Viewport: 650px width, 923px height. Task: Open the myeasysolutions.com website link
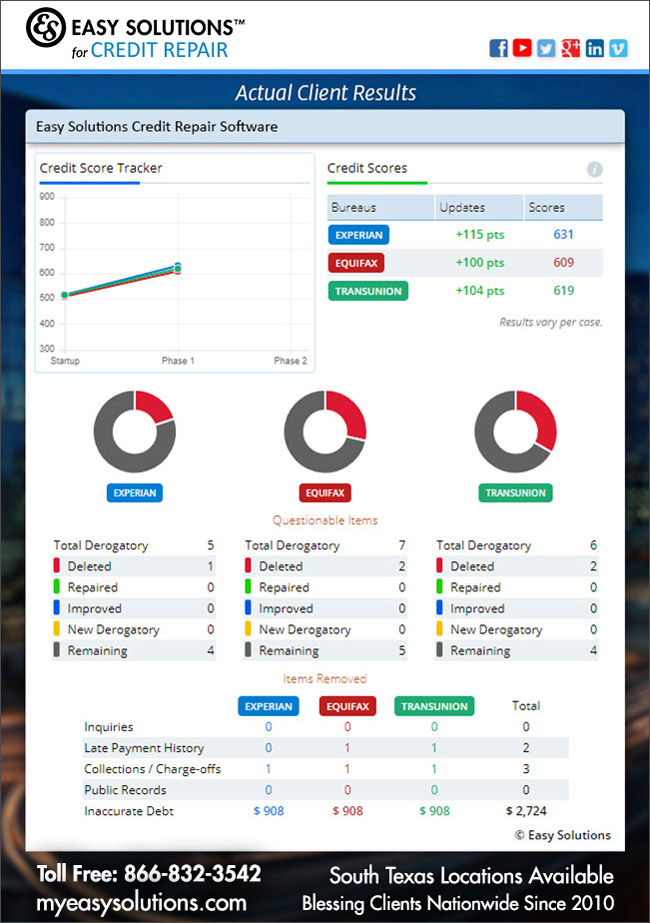(141, 902)
